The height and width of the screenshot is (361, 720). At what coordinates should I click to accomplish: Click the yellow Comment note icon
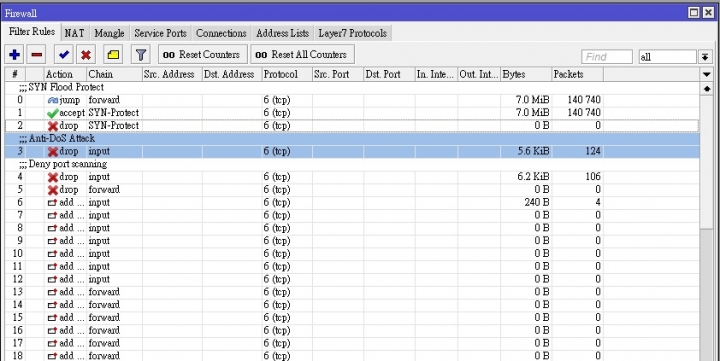[113, 55]
